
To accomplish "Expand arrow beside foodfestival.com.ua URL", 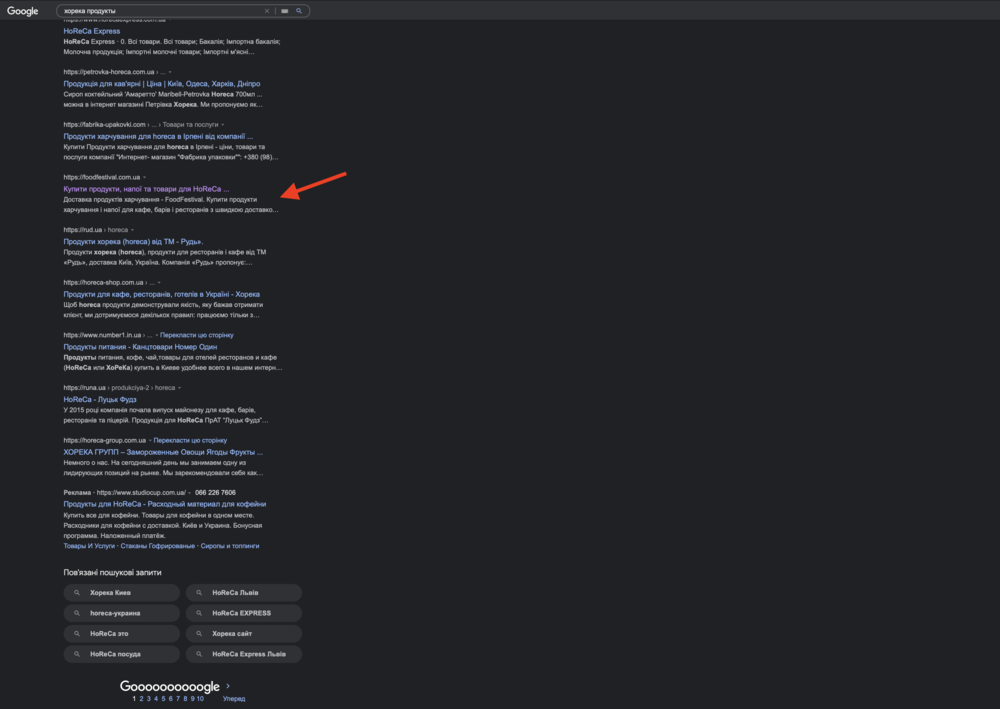I will point(145,177).
